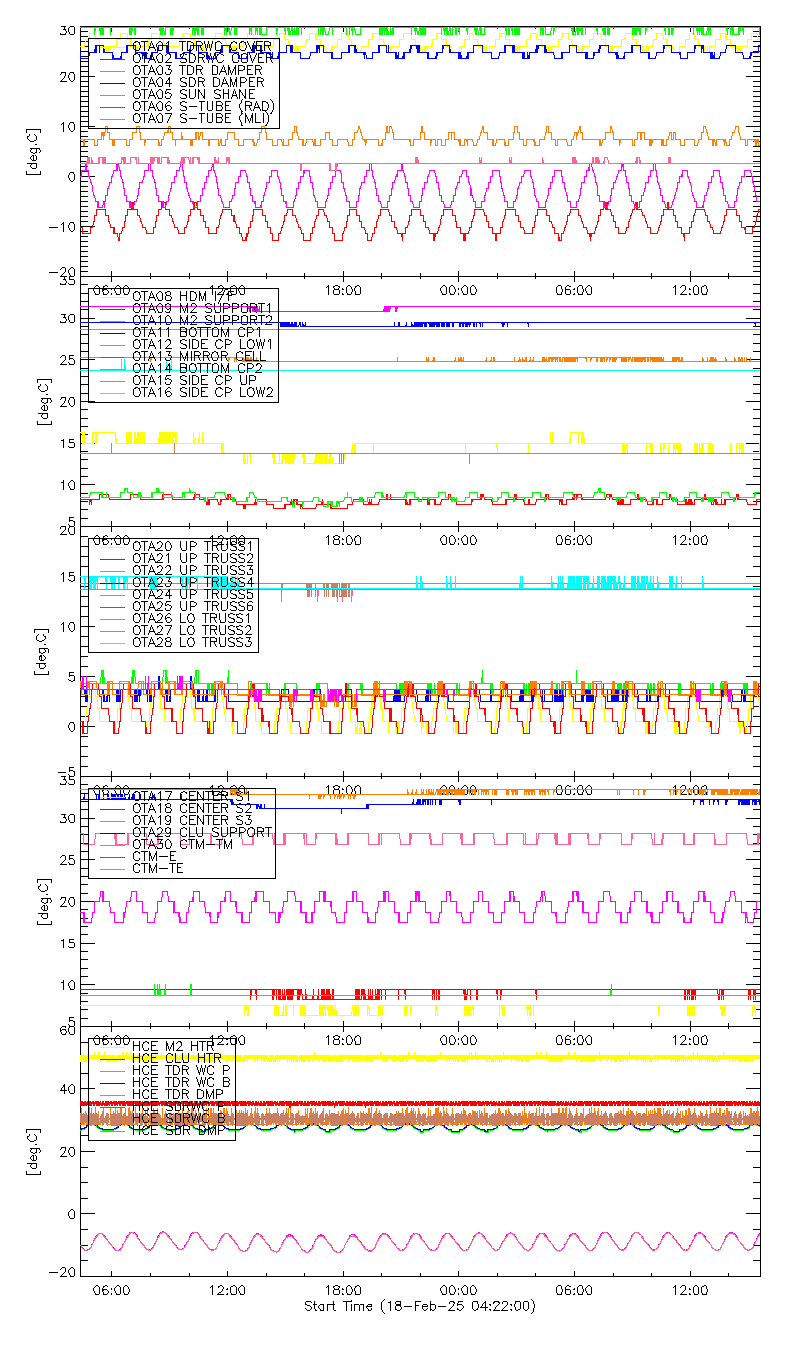Select the OTA28 LO TRUSS3 legend label
Screen dimensions: 800x1350
[193, 642]
